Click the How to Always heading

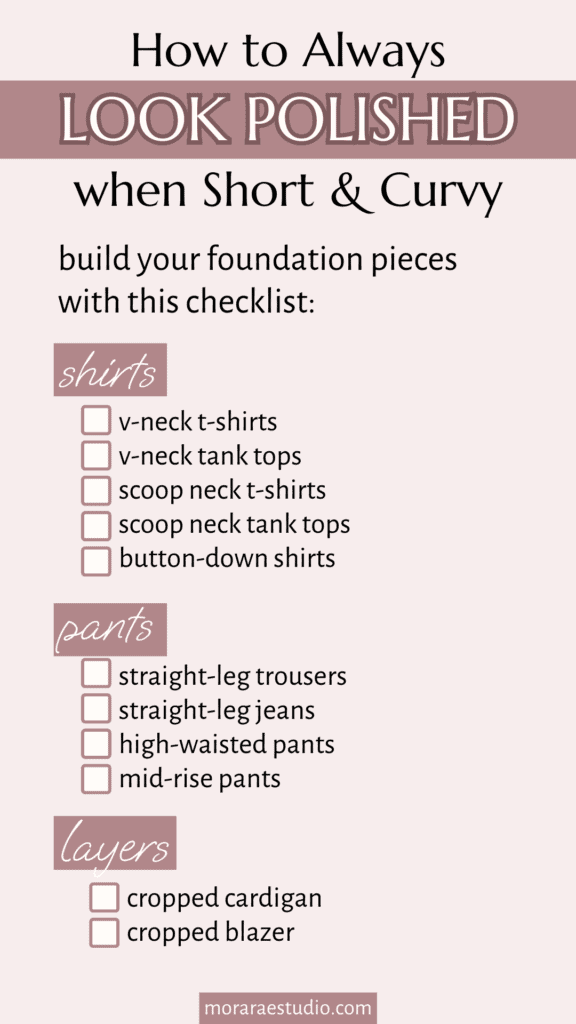pos(288,52)
